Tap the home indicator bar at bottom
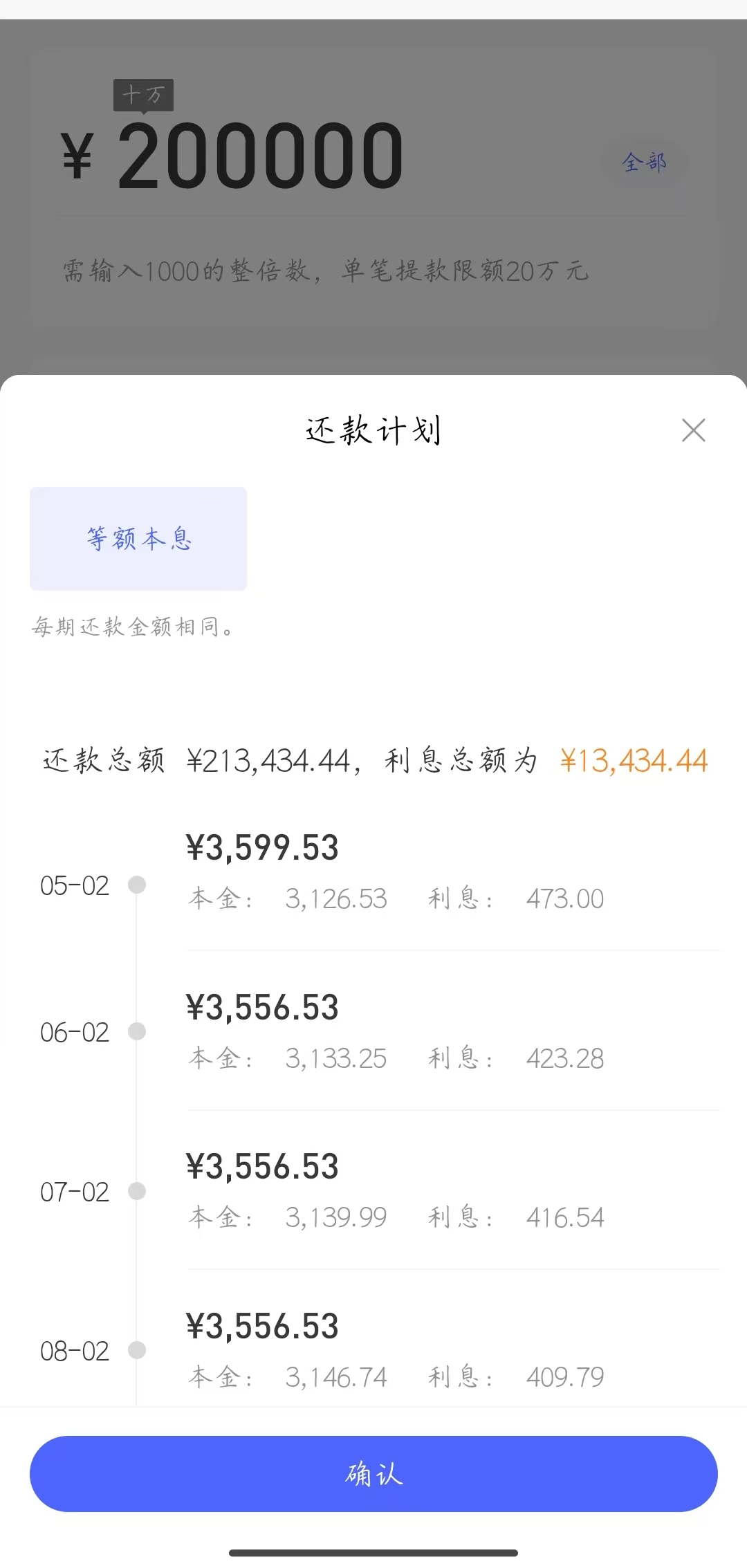The height and width of the screenshot is (1568, 747). click(x=373, y=1553)
